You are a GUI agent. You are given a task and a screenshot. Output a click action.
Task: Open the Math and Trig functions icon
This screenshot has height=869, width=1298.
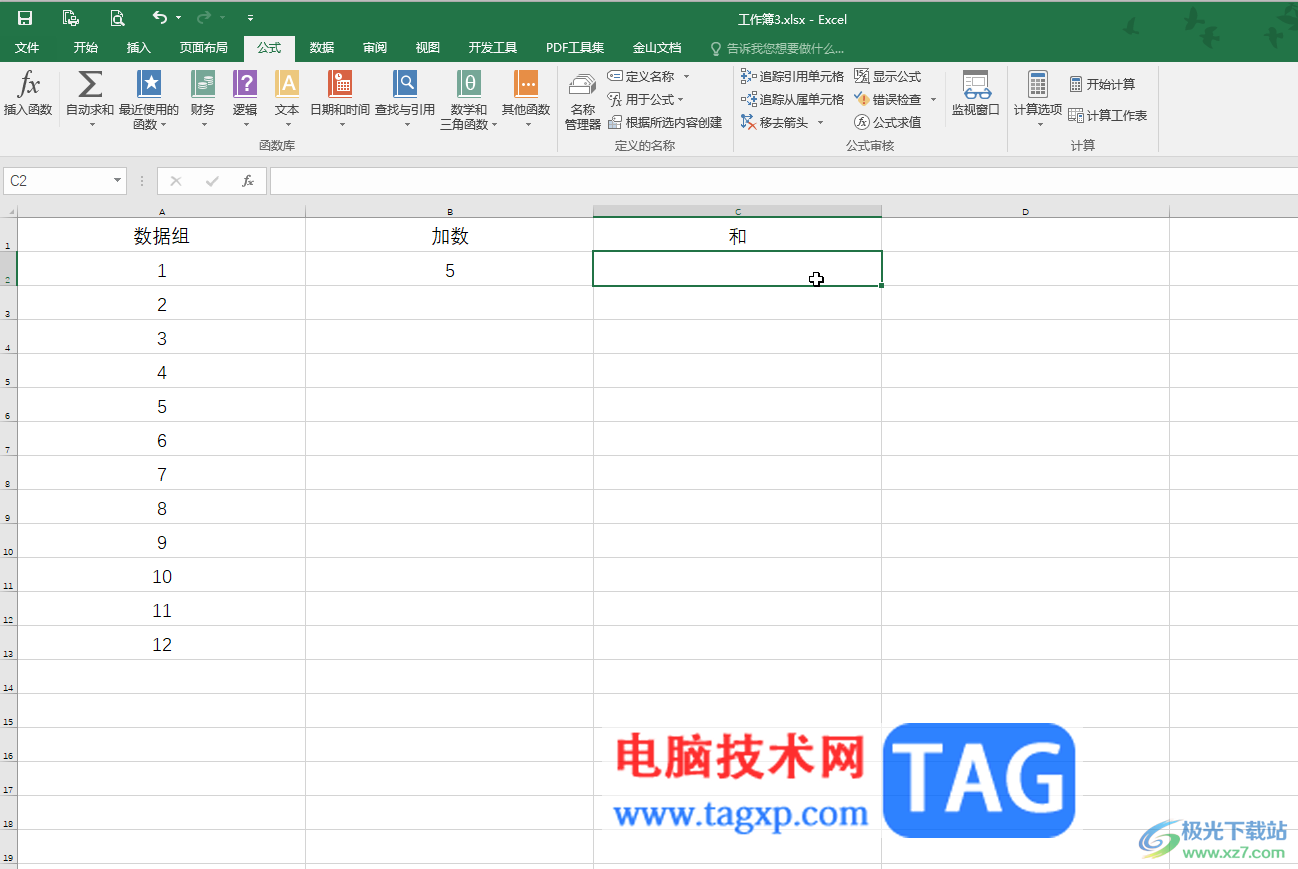tap(469, 85)
